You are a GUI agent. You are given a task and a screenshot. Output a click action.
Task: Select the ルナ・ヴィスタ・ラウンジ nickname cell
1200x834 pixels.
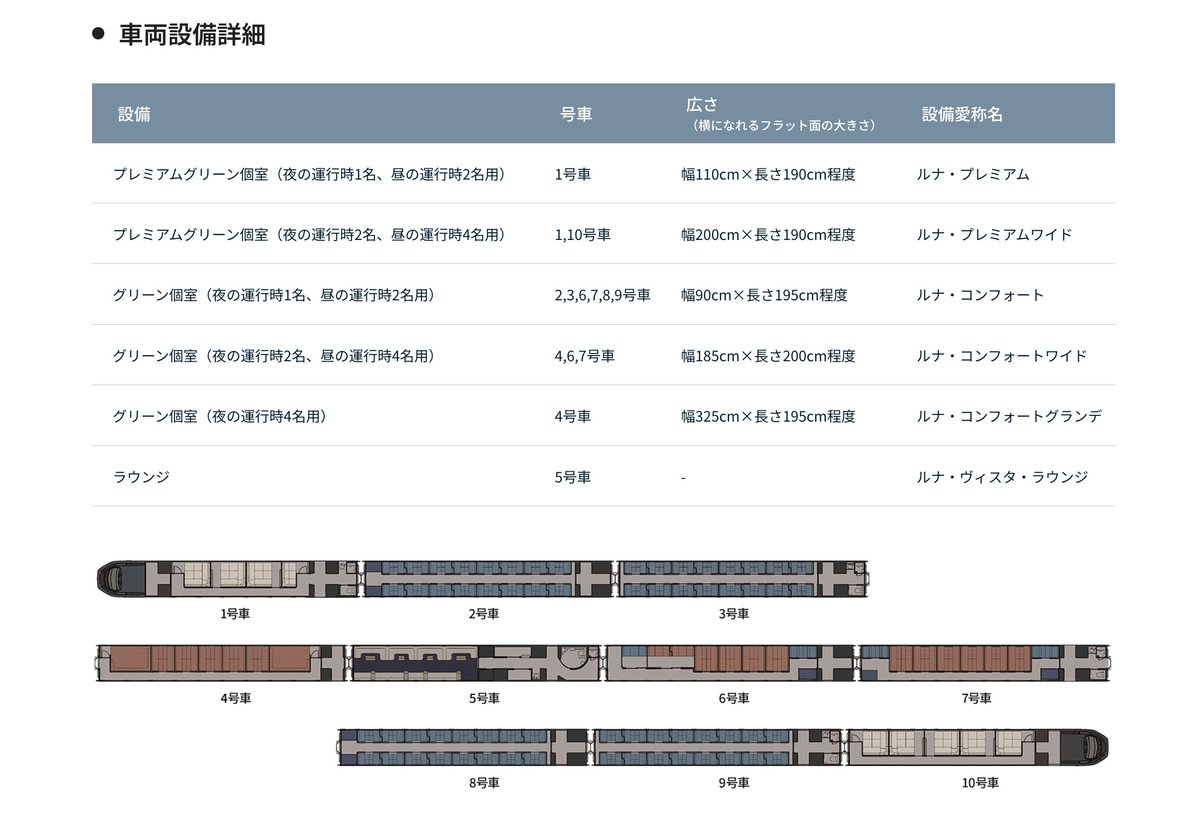click(x=1002, y=477)
